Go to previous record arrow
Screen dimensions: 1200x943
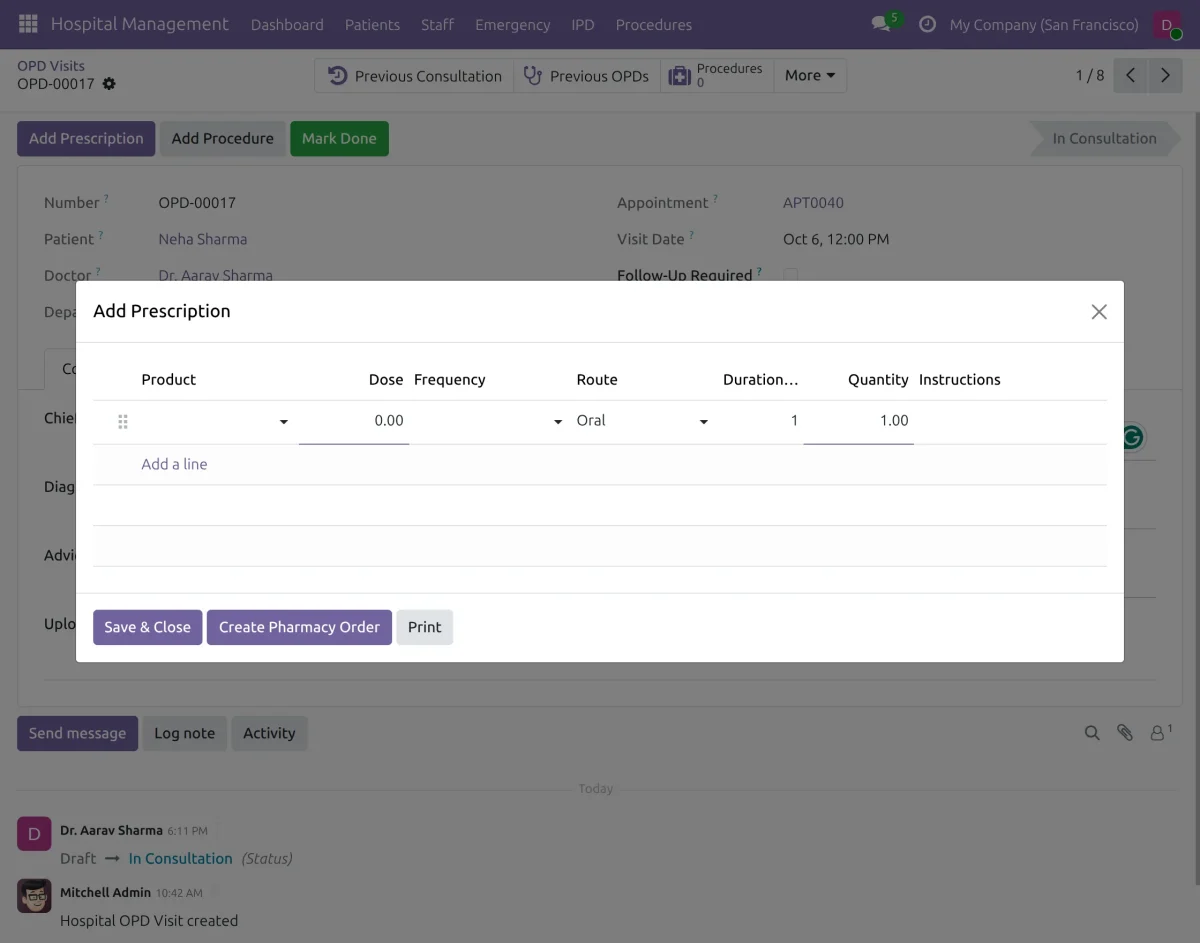click(1130, 75)
